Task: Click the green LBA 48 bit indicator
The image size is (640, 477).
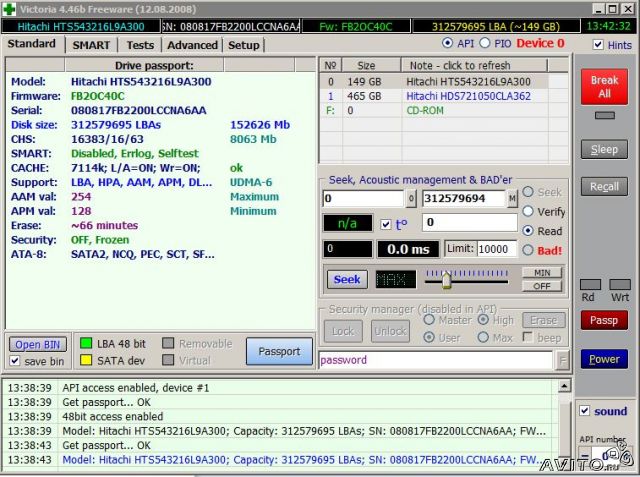Action: coord(86,343)
